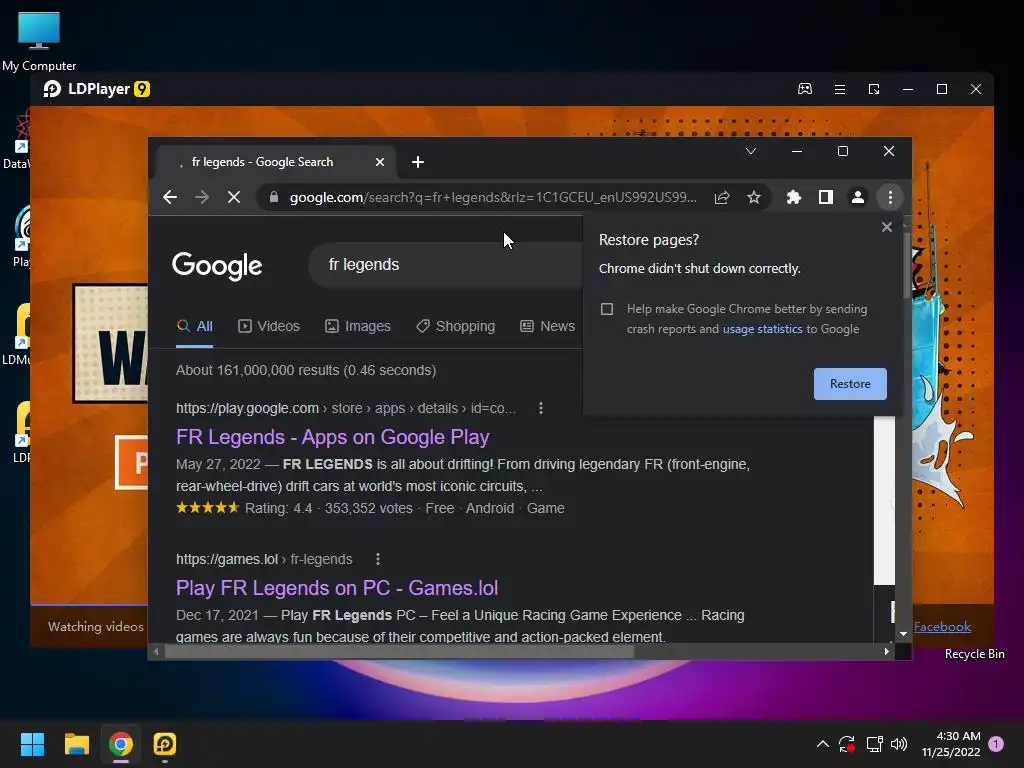Click the Chrome address bar URL
This screenshot has width=1024, height=768.
pos(493,197)
